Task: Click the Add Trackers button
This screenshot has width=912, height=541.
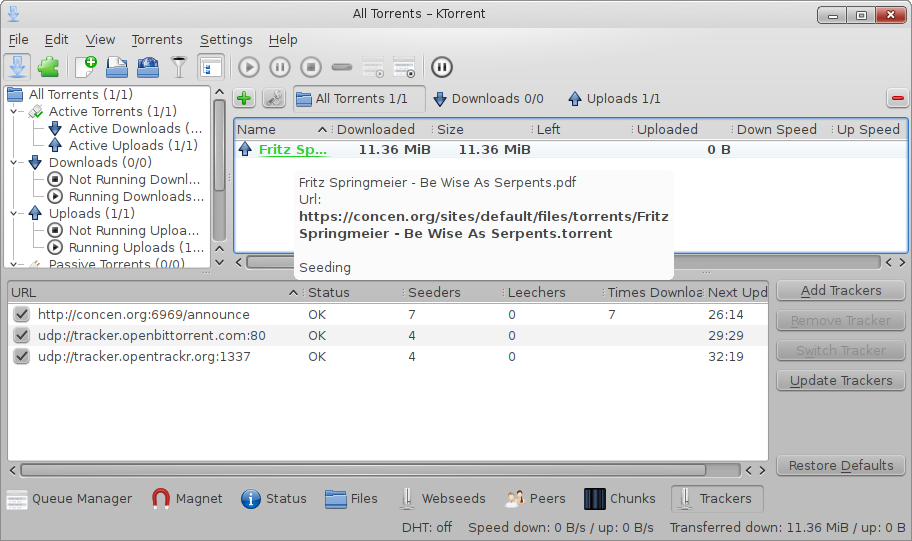Action: pyautogui.click(x=841, y=290)
